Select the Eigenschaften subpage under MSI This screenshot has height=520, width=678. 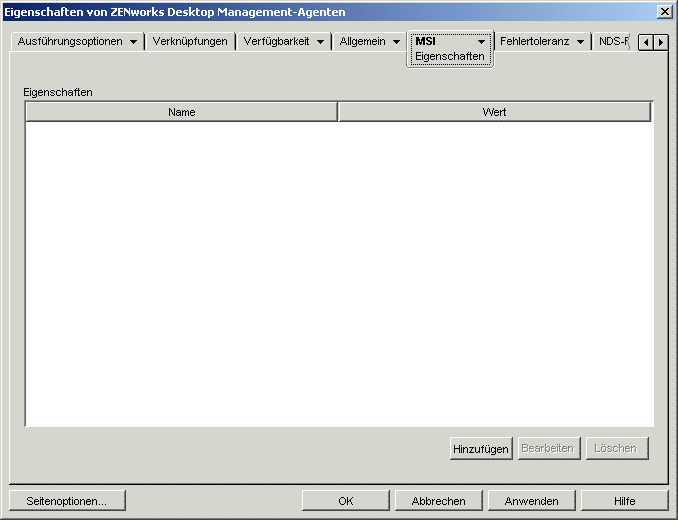[x=450, y=56]
